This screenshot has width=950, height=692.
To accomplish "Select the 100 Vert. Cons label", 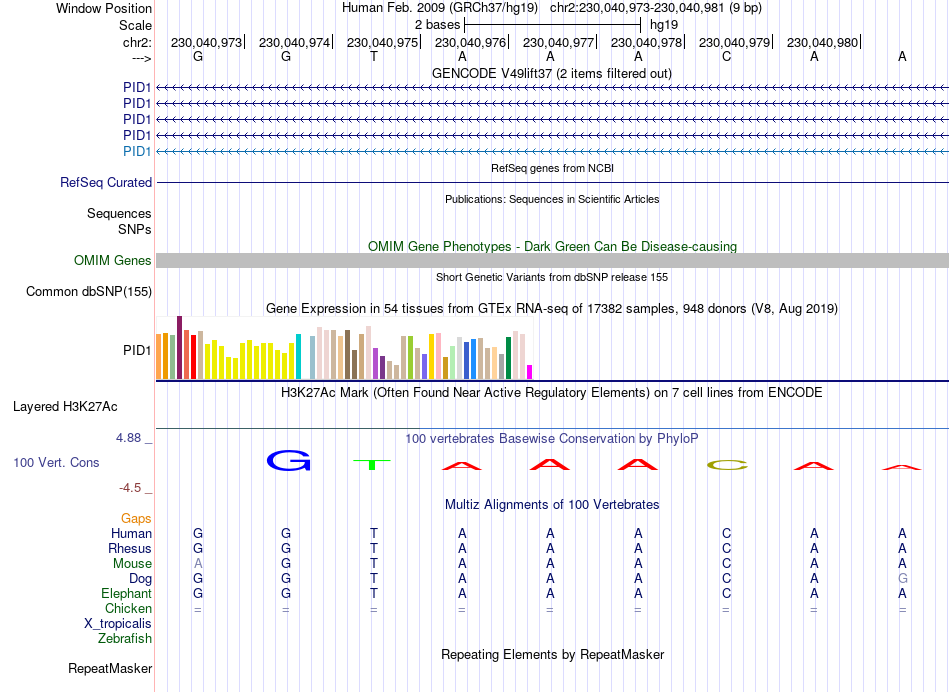I will click(x=56, y=462).
